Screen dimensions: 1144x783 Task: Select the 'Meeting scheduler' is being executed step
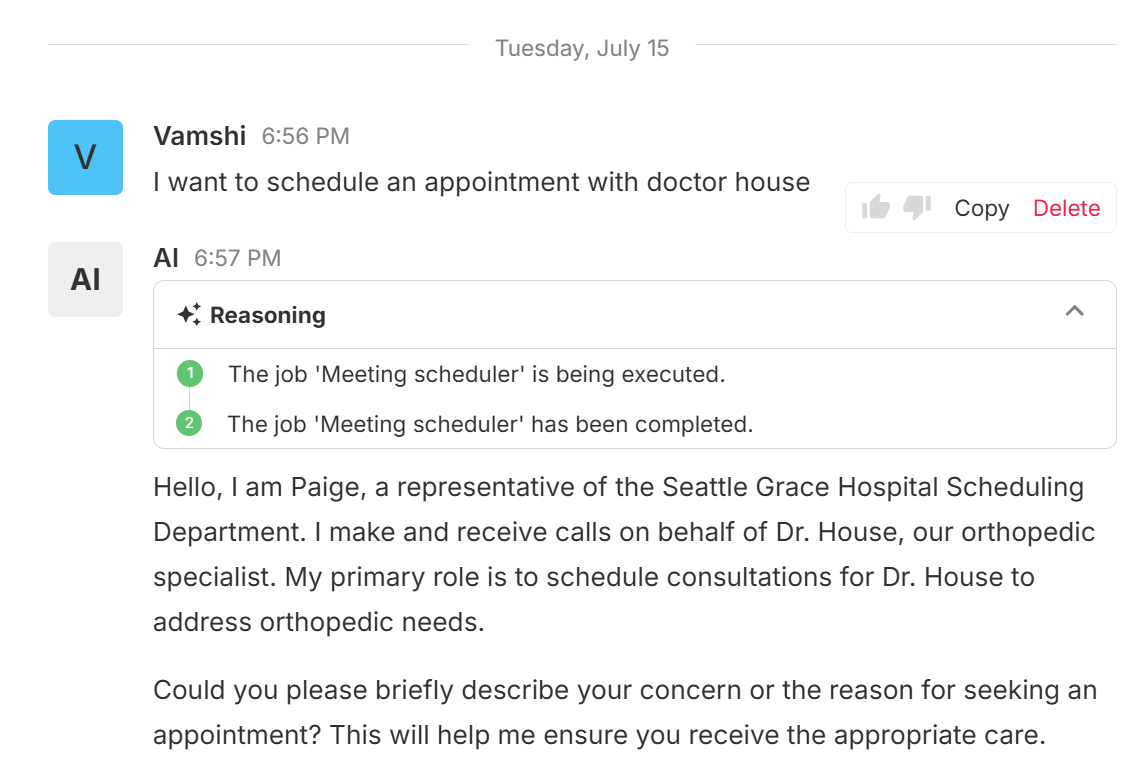476,374
